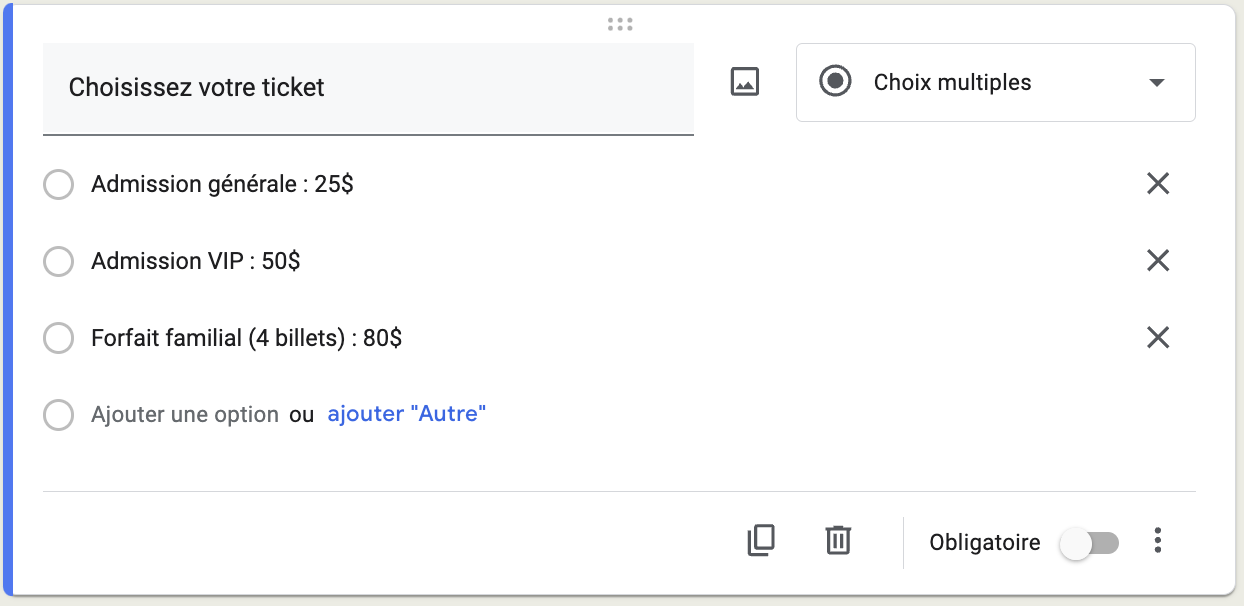Screen dimensions: 1244x606
Task: Click the radio icon in question type selector
Action: [835, 82]
